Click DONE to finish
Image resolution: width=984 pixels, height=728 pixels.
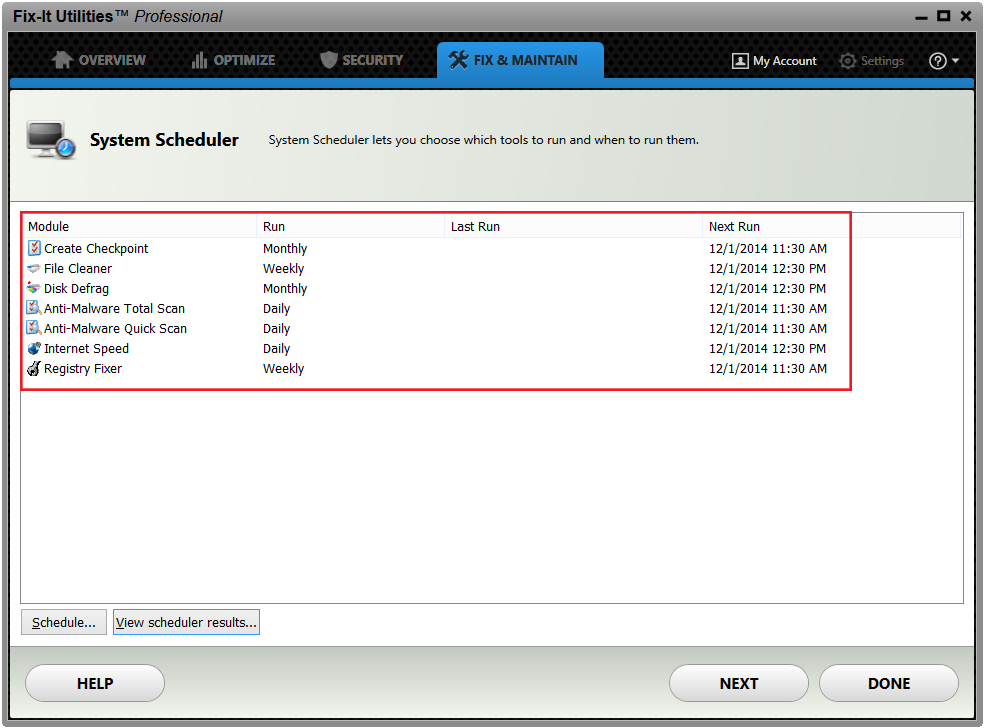coord(887,683)
